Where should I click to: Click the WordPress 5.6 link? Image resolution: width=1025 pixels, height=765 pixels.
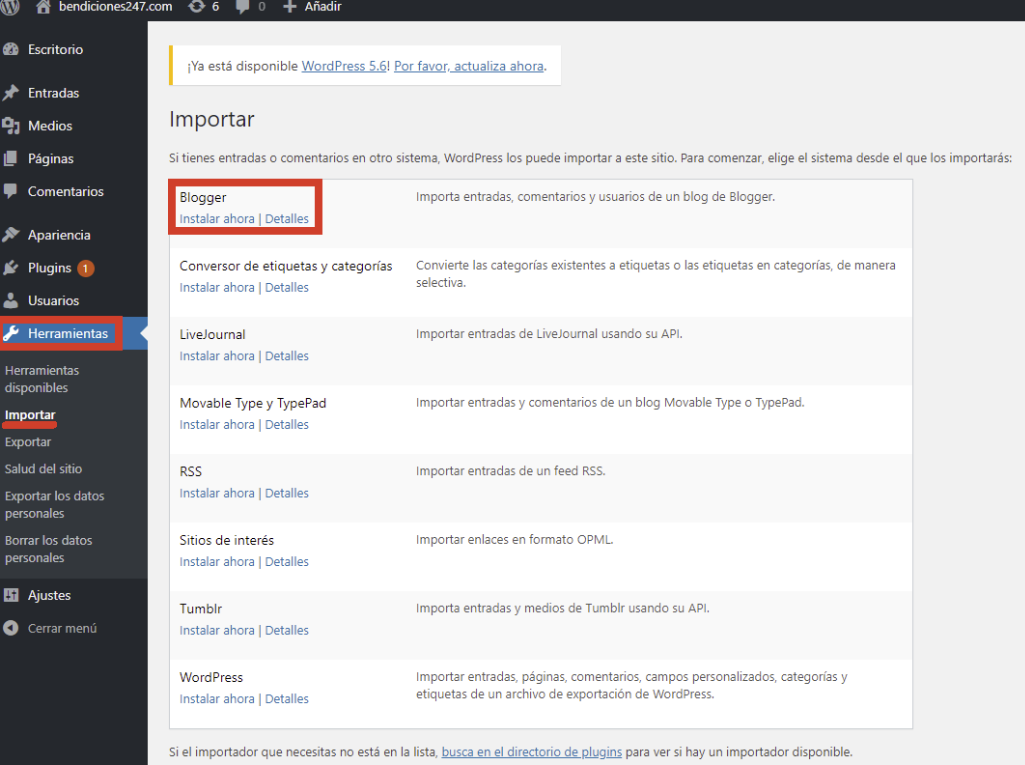point(344,66)
